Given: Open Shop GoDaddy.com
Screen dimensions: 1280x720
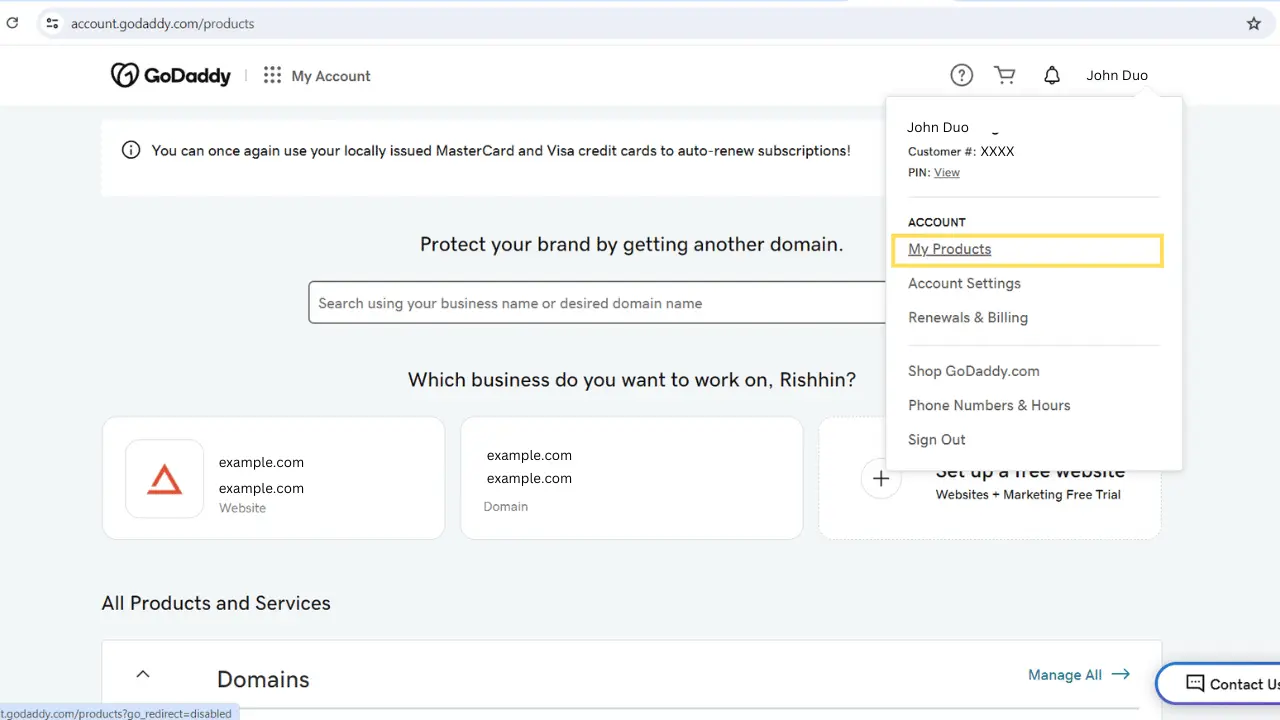Looking at the screenshot, I should [974, 371].
